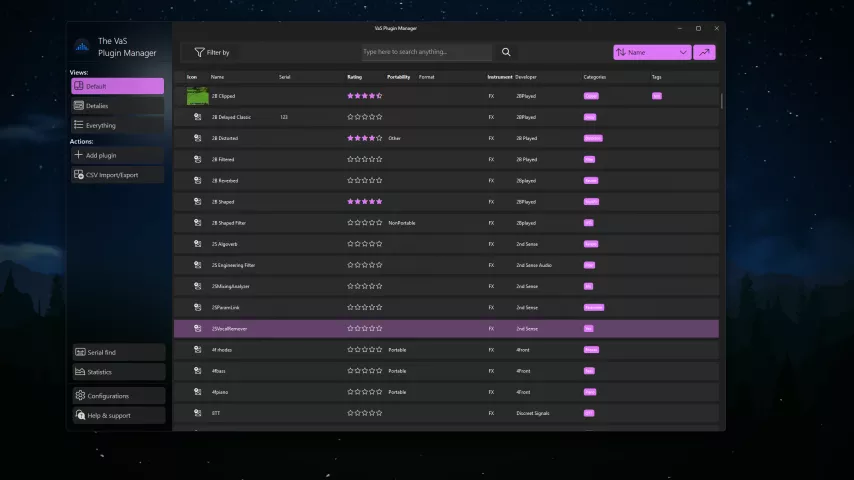Open Configurations
The width and height of the screenshot is (854, 480).
point(118,396)
